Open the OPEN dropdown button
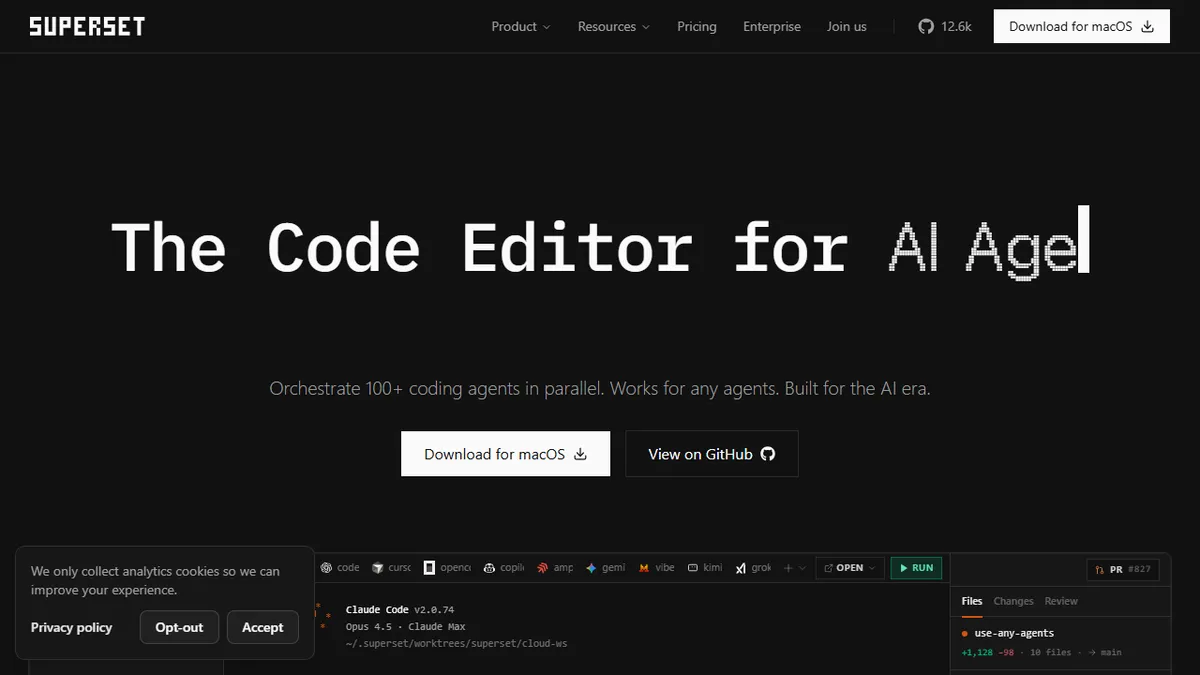The width and height of the screenshot is (1200, 675). pos(850,568)
